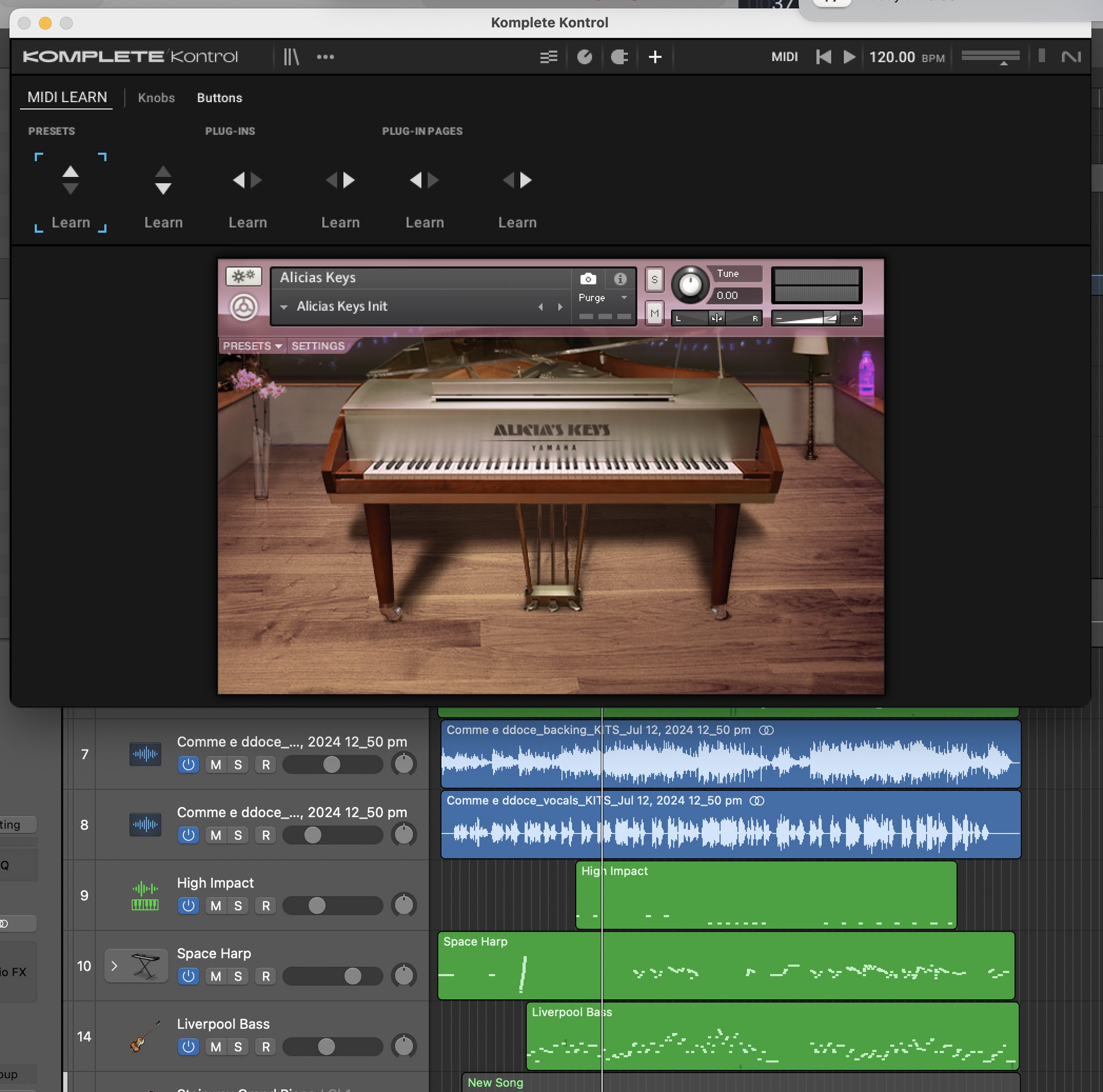The image size is (1103, 1092).
Task: Toggle the plug-in chain list view icon
Action: (549, 57)
